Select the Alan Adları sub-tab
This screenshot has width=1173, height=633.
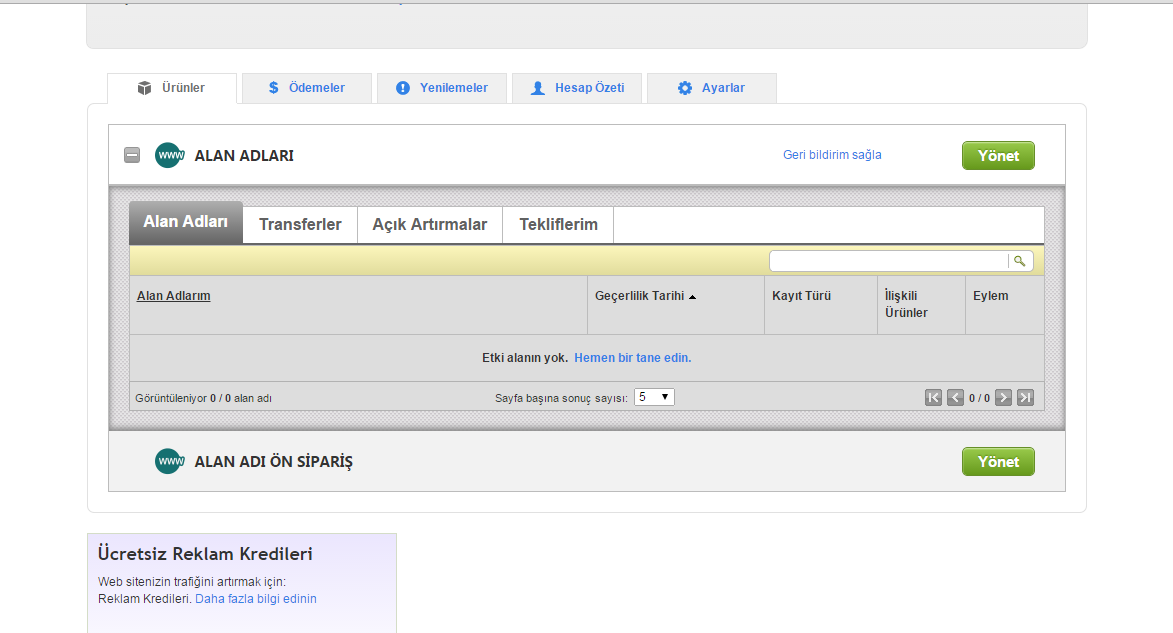[x=186, y=222]
